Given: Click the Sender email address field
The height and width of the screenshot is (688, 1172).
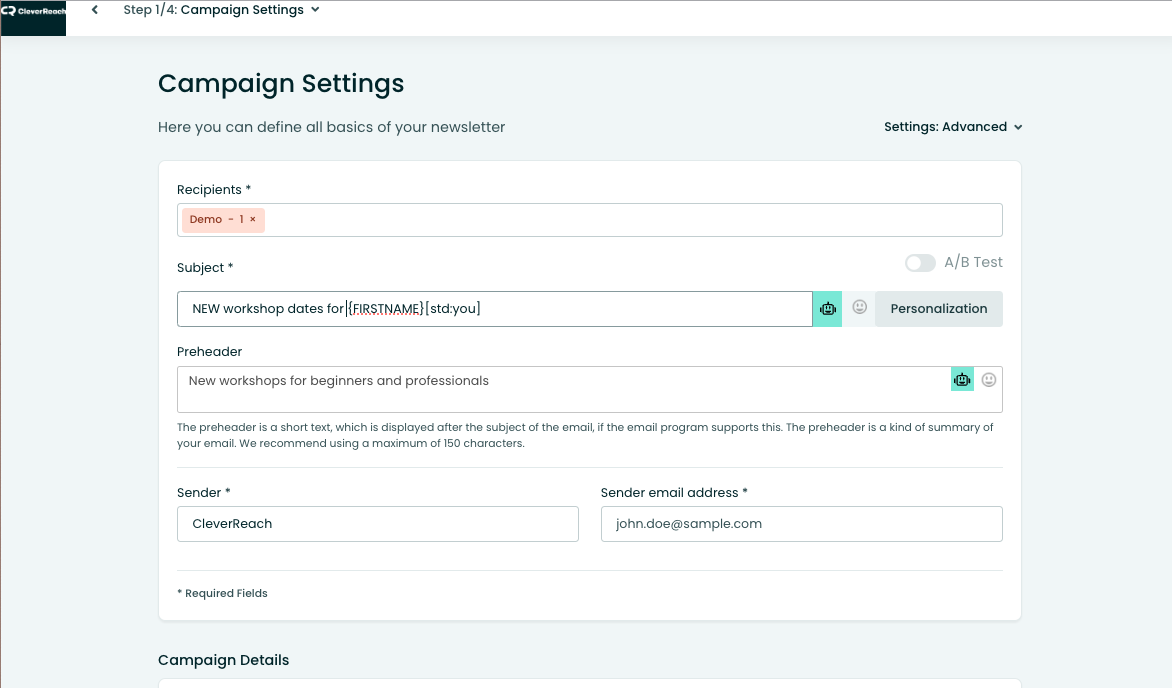Looking at the screenshot, I should coord(801,524).
